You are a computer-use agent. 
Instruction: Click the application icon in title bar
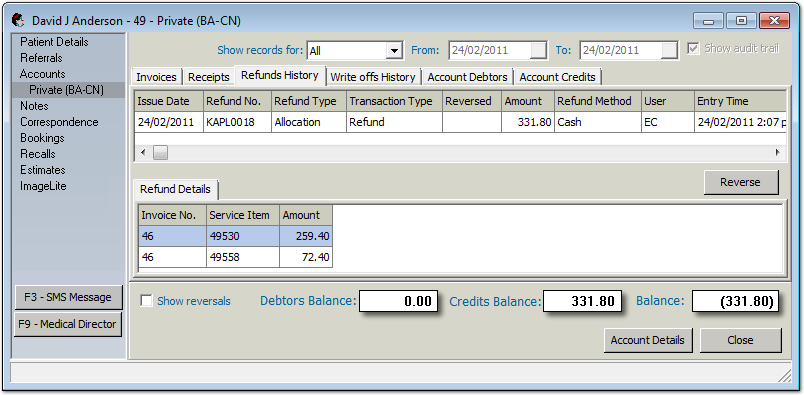click(19, 21)
